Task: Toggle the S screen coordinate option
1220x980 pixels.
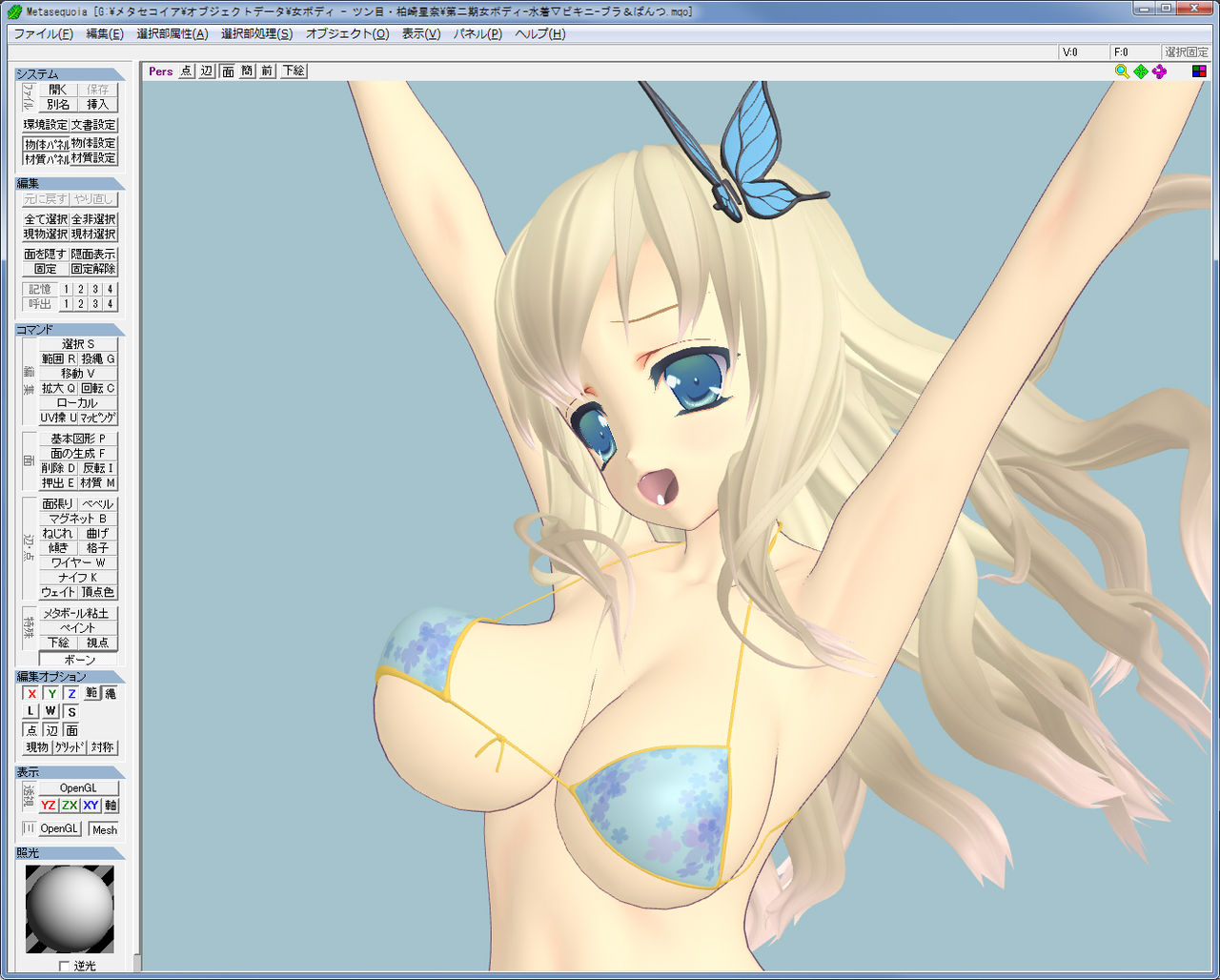Action: tap(71, 711)
